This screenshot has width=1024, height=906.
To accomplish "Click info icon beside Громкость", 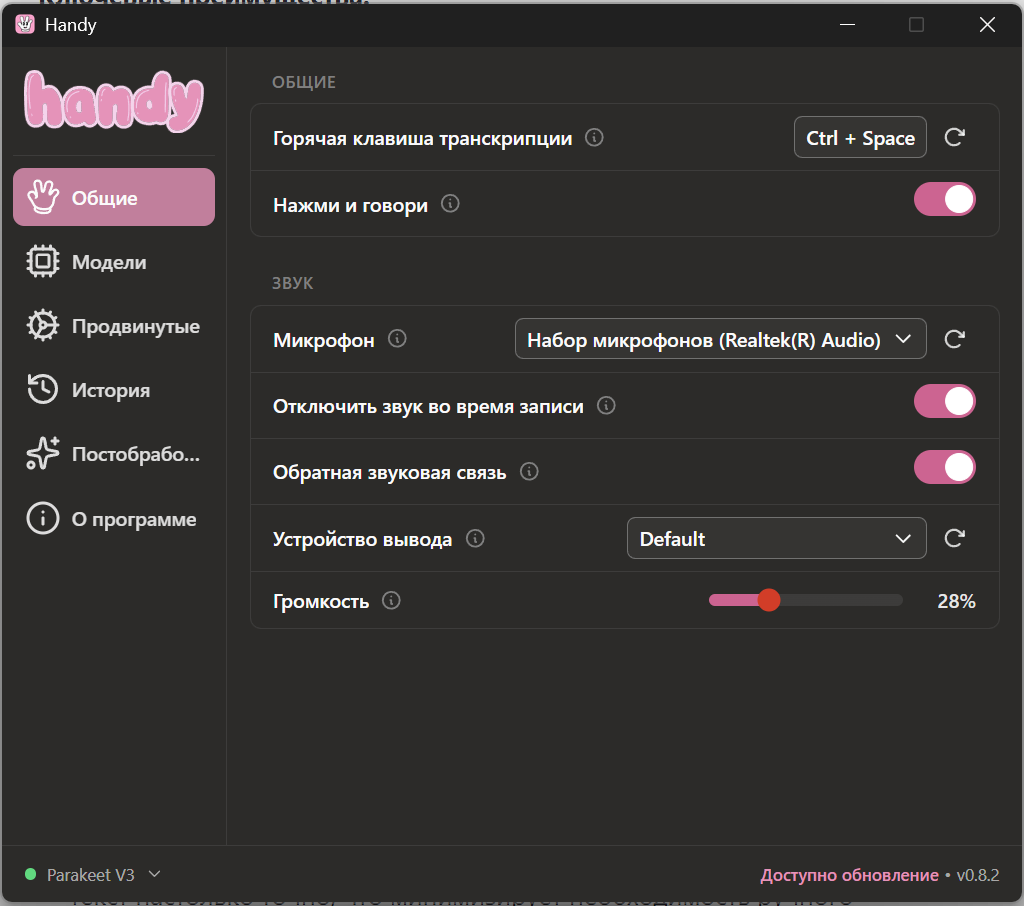I will click(391, 600).
